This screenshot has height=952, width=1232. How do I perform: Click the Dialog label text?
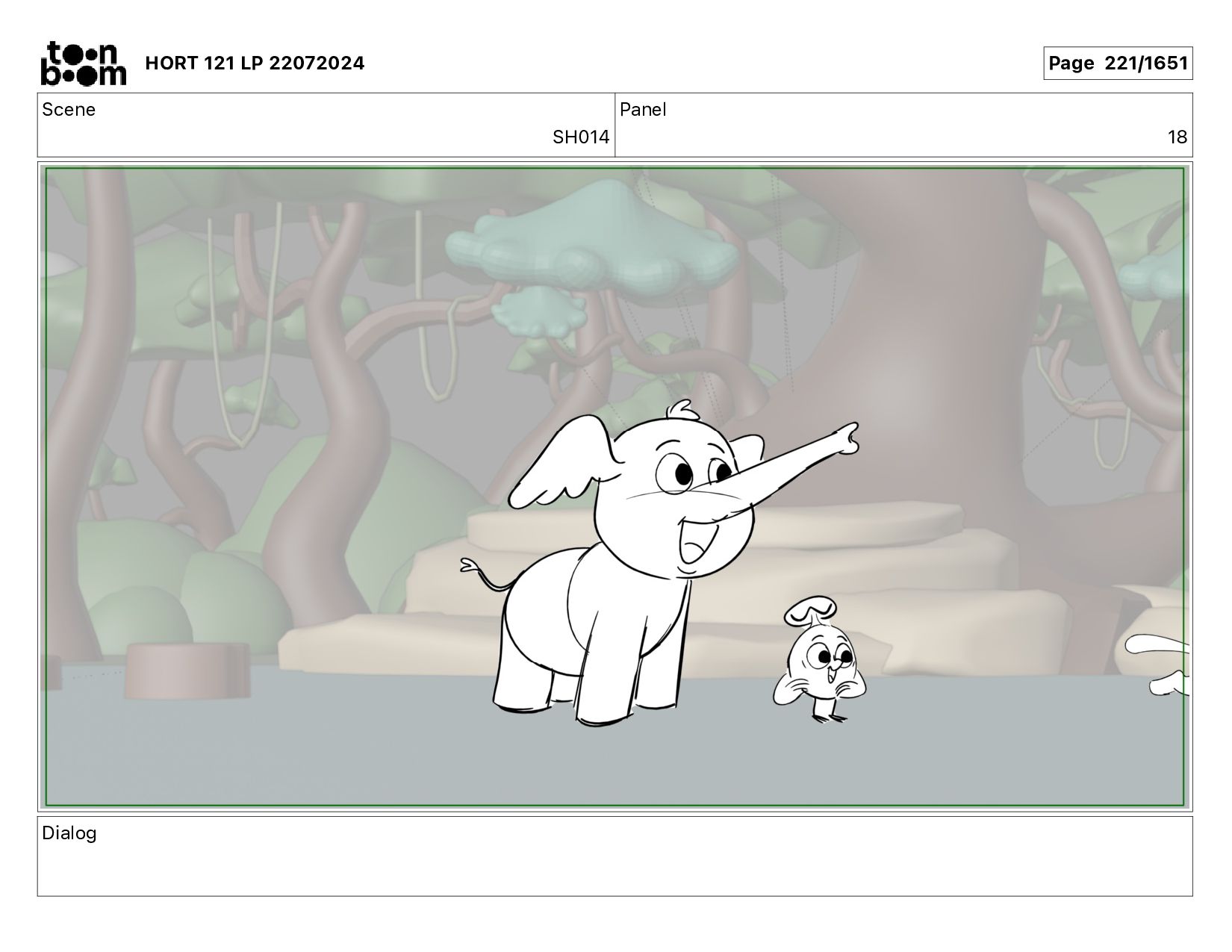coord(69,833)
